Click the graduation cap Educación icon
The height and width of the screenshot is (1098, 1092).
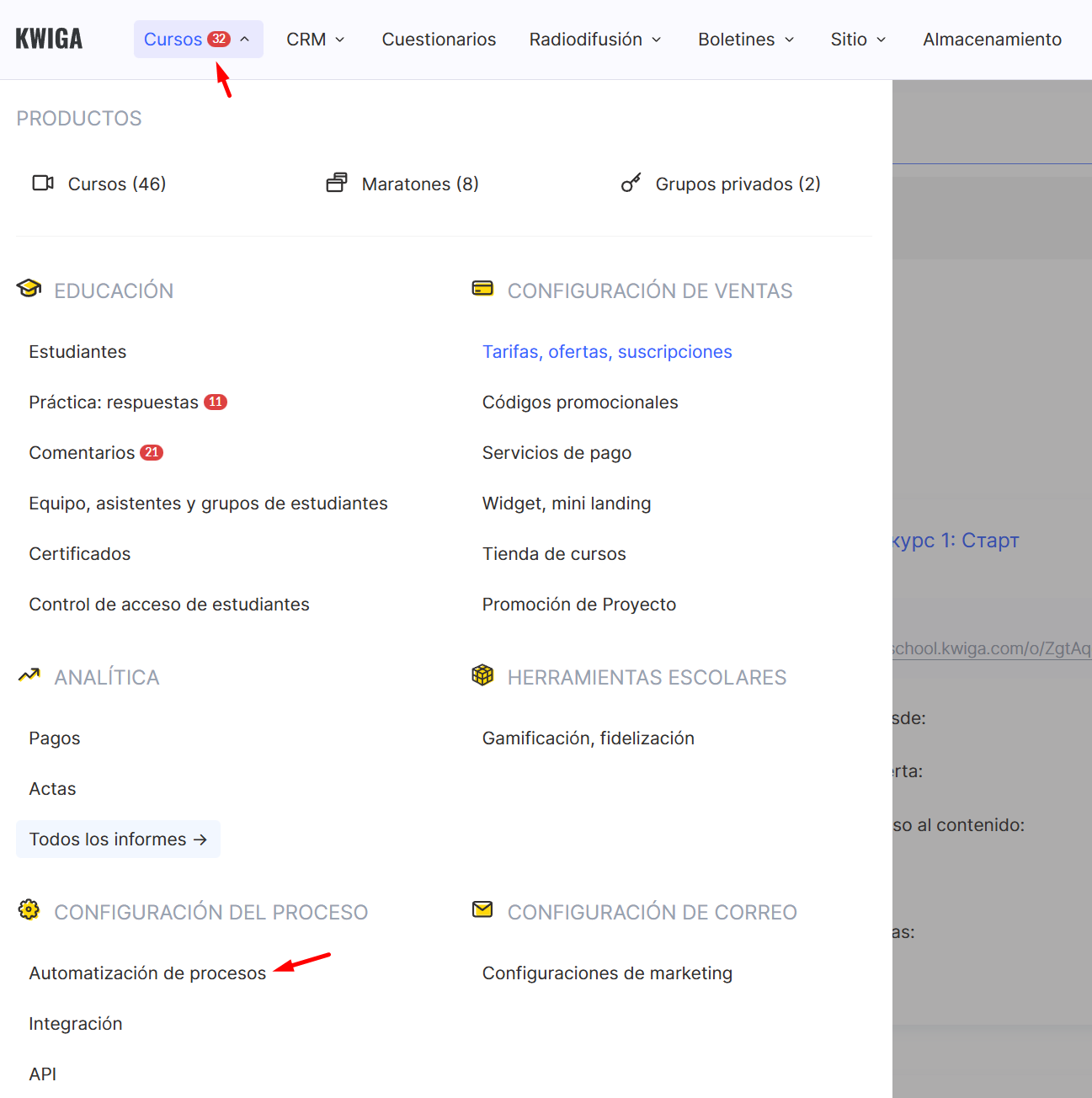tap(29, 289)
